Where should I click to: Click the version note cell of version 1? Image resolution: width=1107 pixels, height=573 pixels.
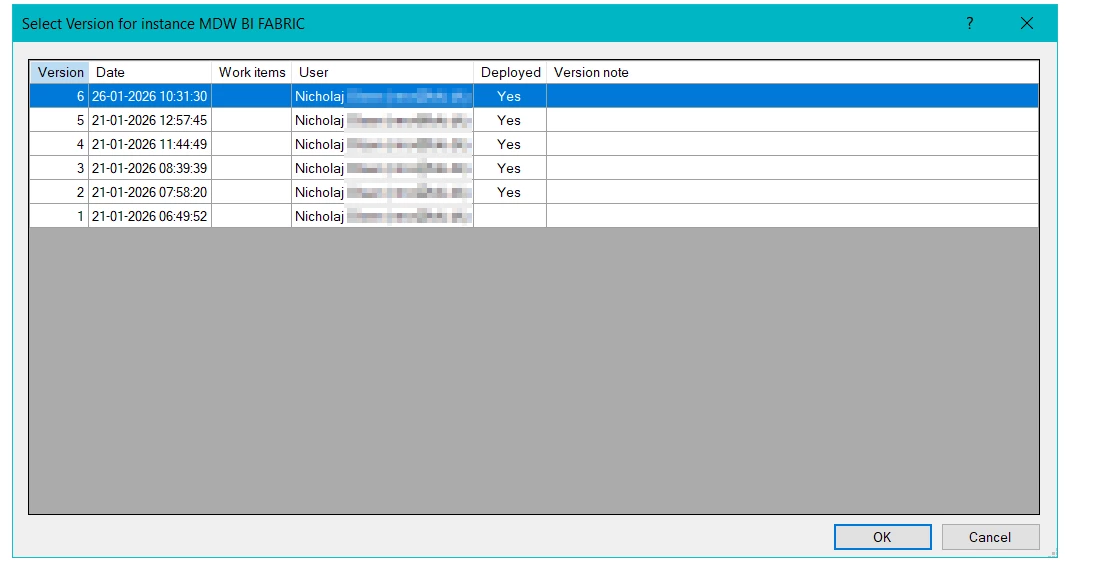coord(792,216)
